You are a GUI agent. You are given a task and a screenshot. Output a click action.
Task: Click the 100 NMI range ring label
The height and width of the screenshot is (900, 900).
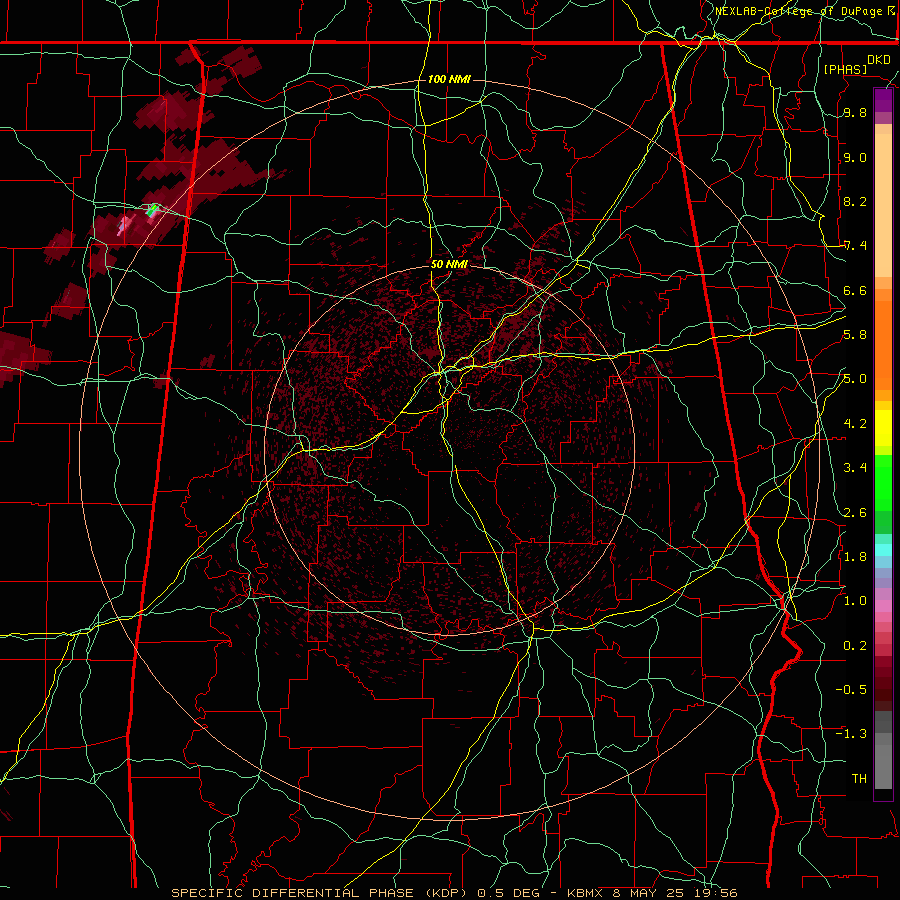point(449,79)
